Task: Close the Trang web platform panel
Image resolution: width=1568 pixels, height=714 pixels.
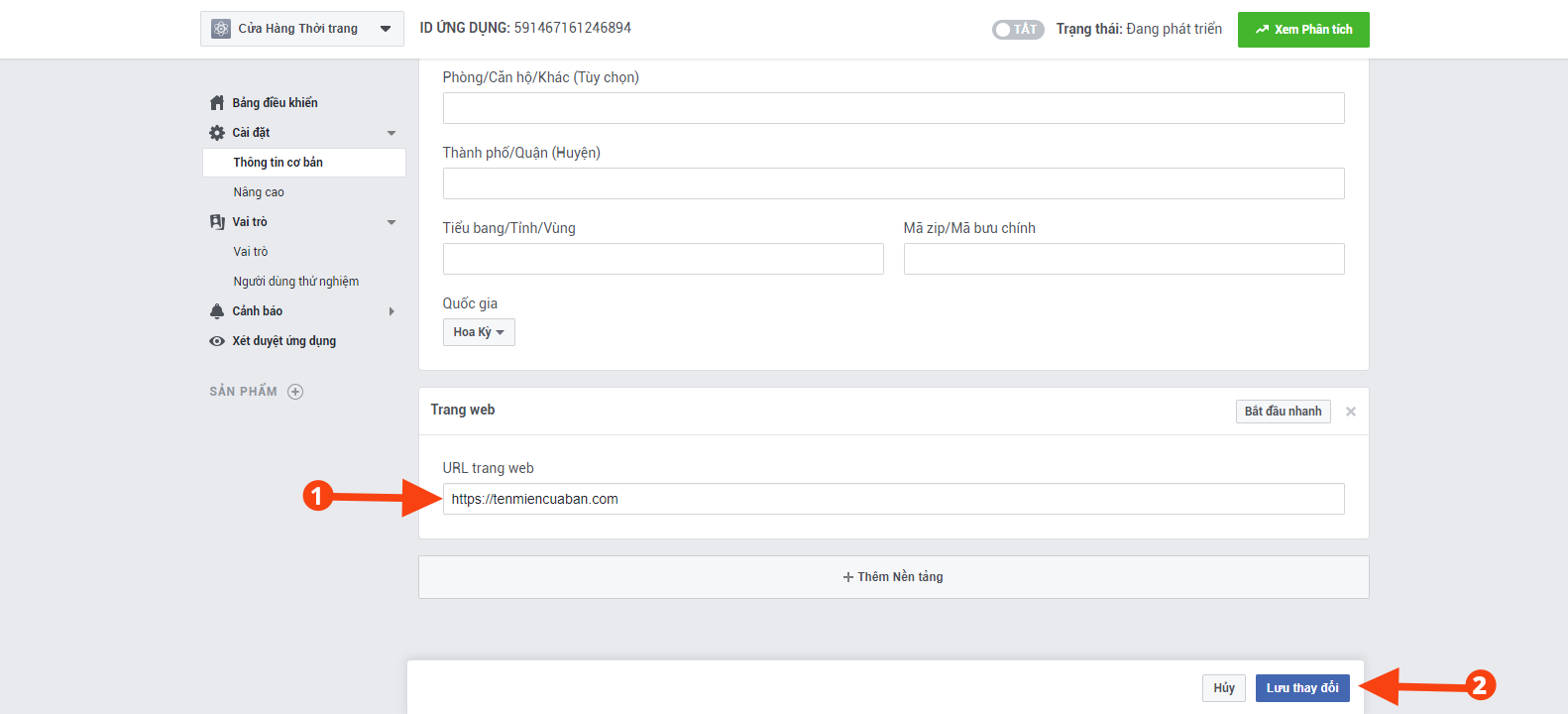Action: (x=1350, y=412)
